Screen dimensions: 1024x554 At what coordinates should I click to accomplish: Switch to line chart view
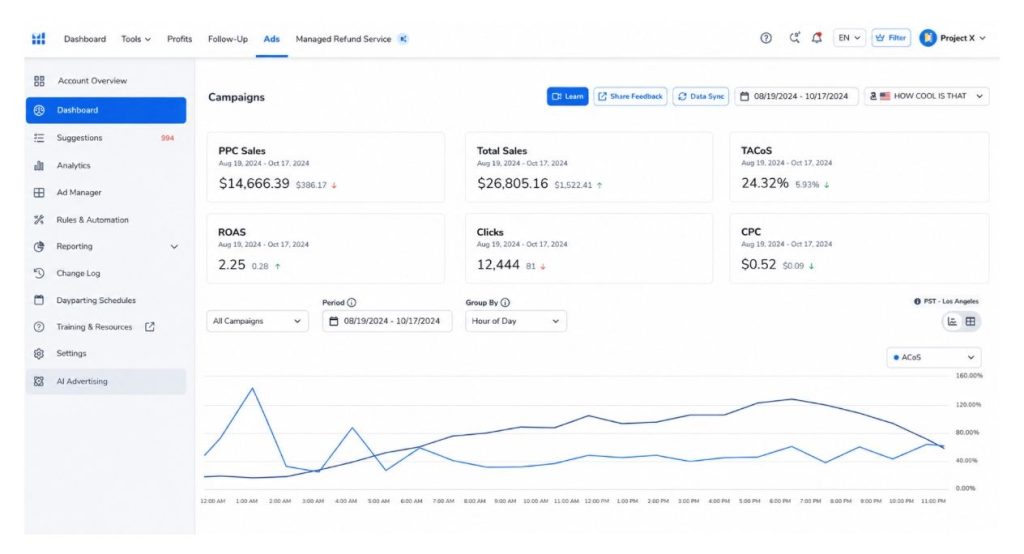coord(953,321)
